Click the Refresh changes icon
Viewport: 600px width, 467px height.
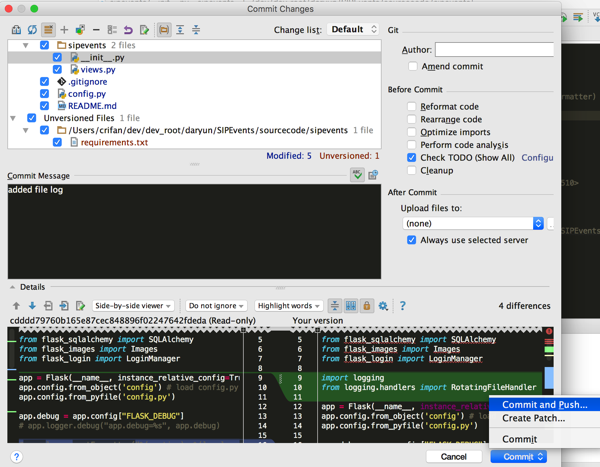(x=32, y=30)
